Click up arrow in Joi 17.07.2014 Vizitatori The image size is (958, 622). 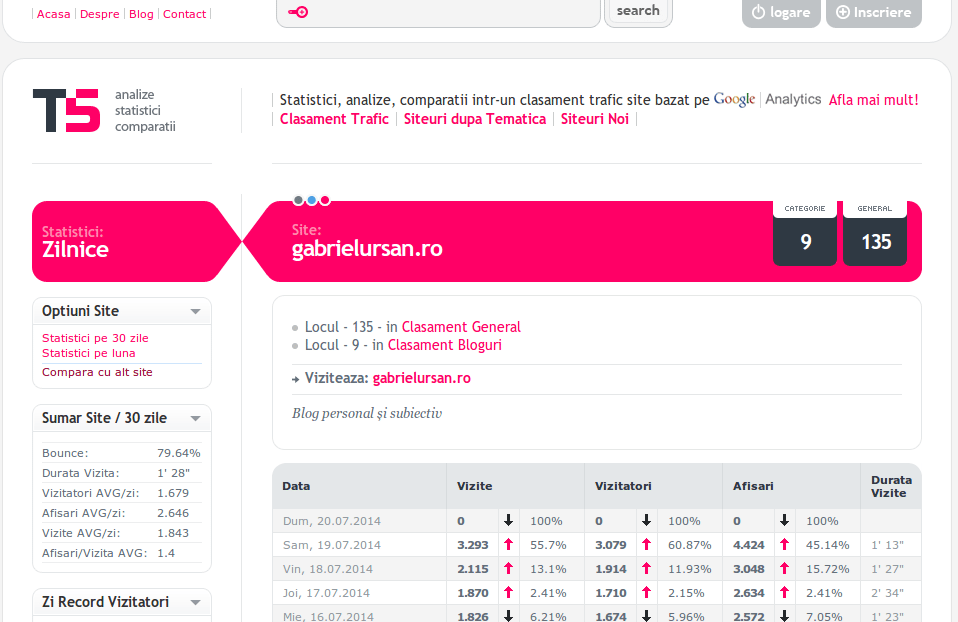pyautogui.click(x=646, y=592)
